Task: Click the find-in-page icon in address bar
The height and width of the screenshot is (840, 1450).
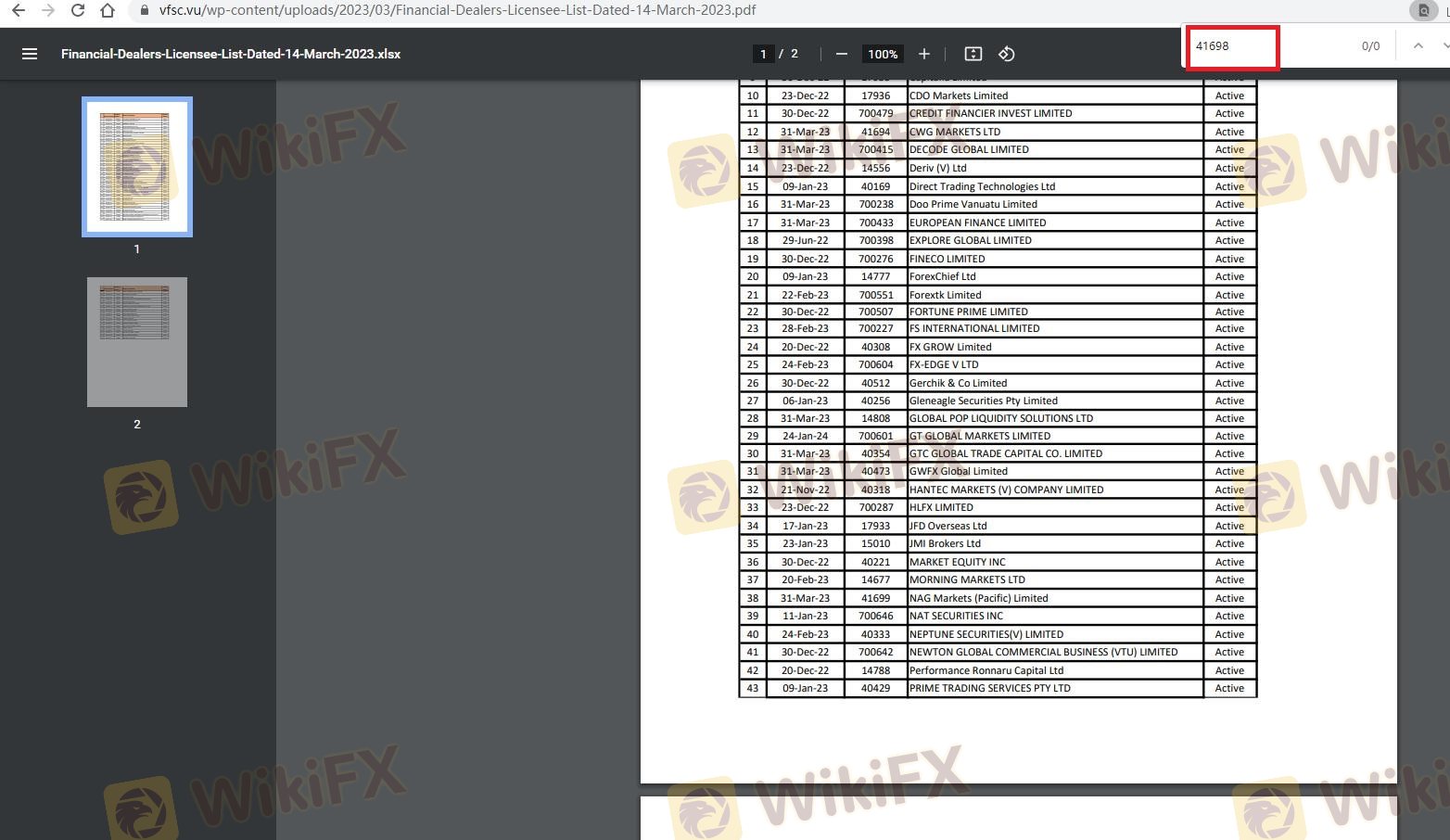Action: pos(1423,11)
